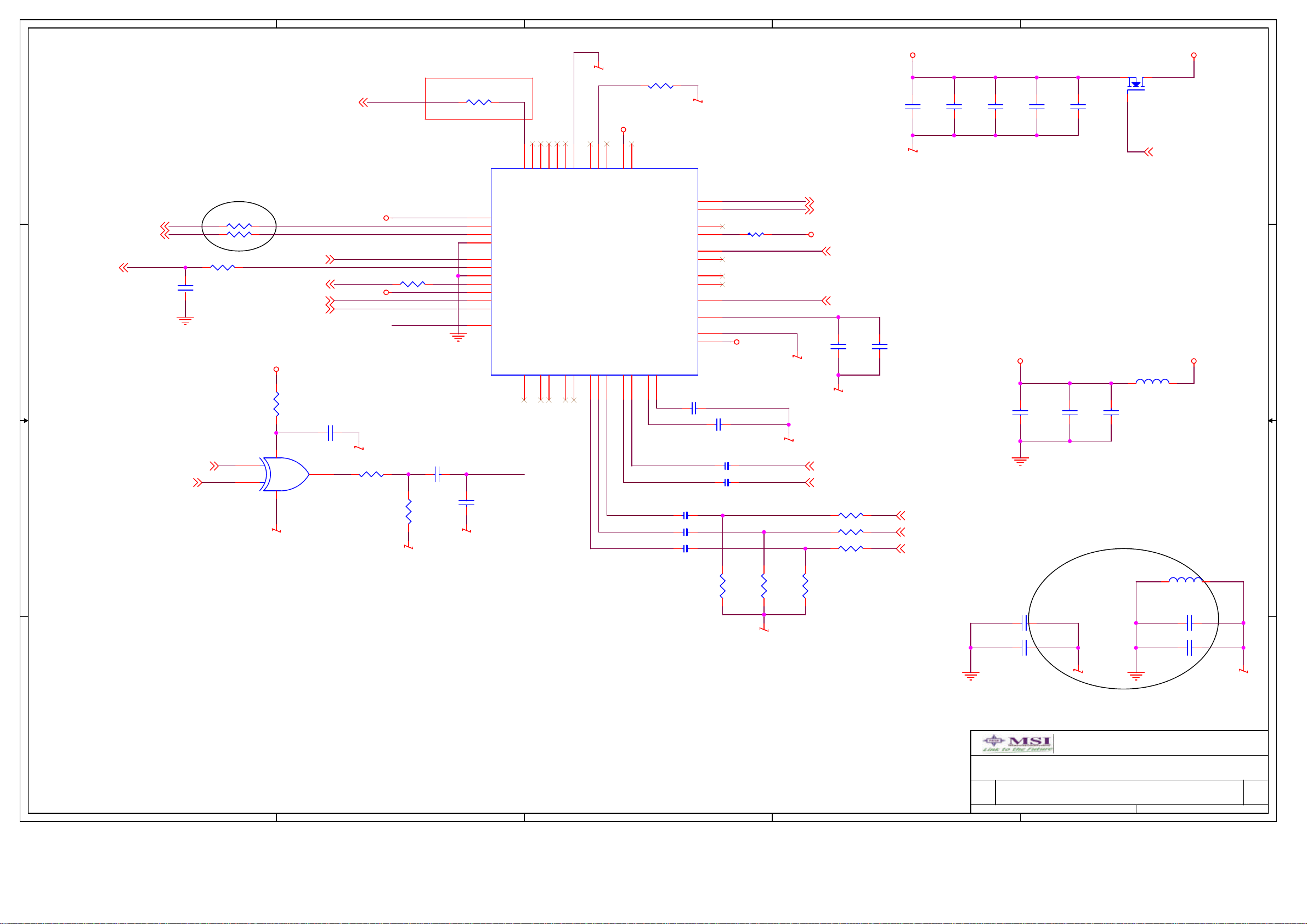Screen dimensions: 1307x924
Task: Select the inductor inside the large ellipse
Action: click(x=1185, y=580)
